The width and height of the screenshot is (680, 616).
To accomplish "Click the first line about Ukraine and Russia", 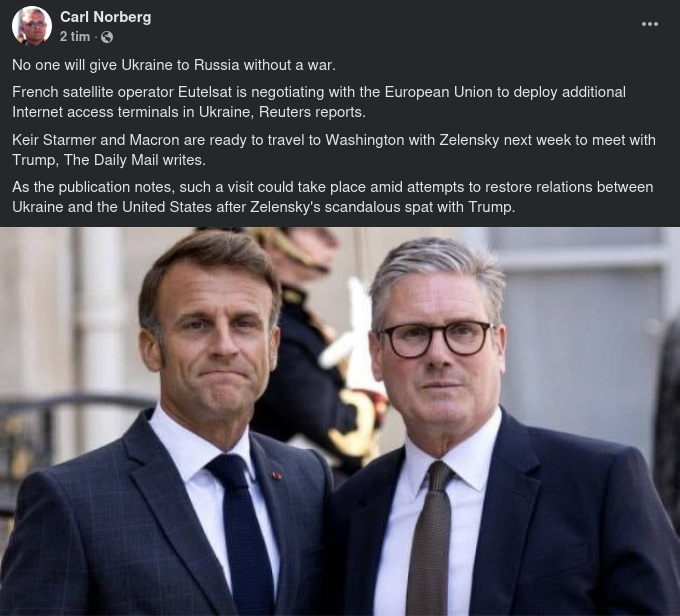I will tap(173, 65).
